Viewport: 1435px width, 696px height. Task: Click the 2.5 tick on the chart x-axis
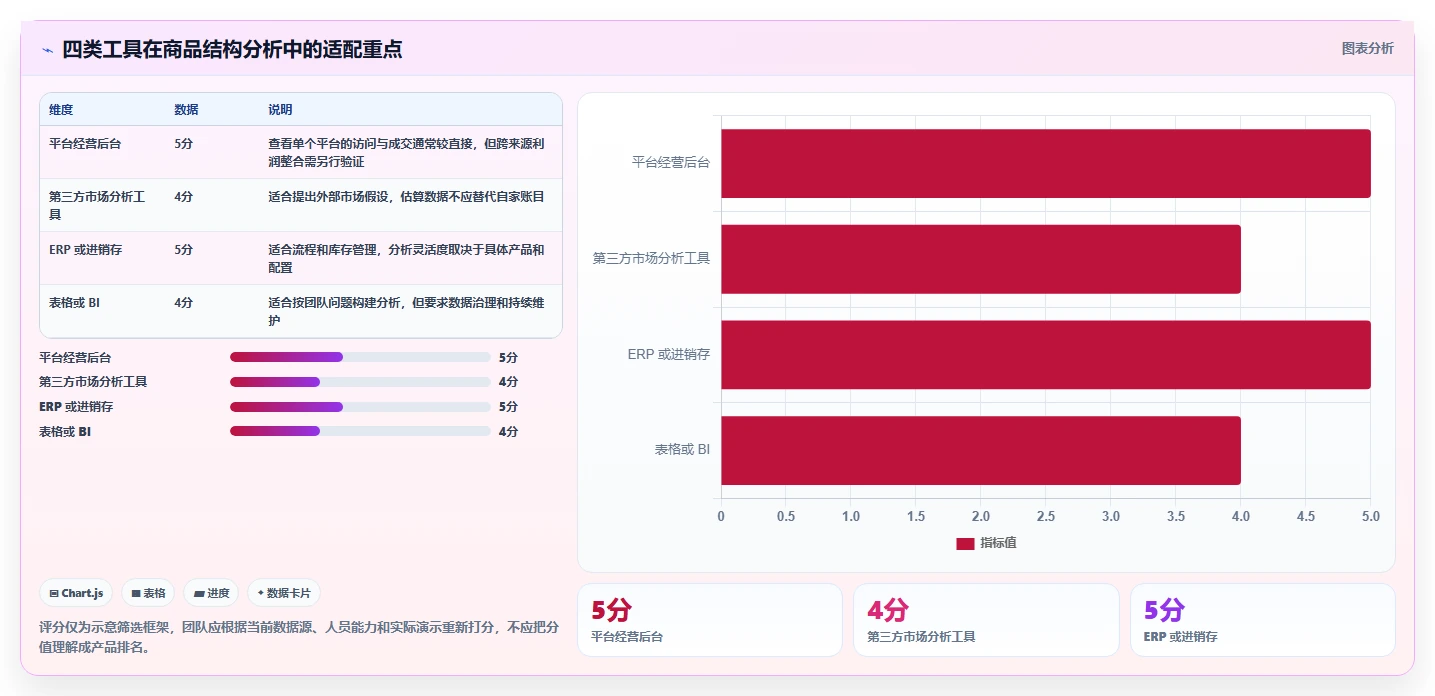pos(1046,517)
